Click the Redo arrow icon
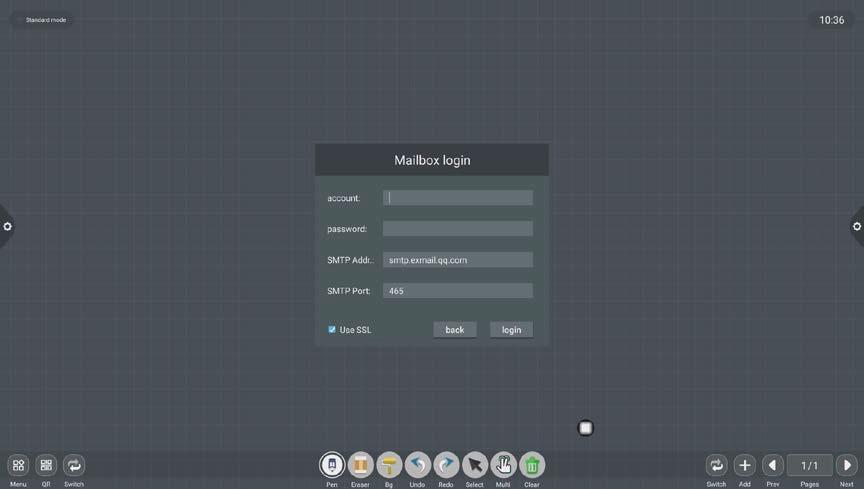Viewport: 864px width, 489px height. pos(446,465)
